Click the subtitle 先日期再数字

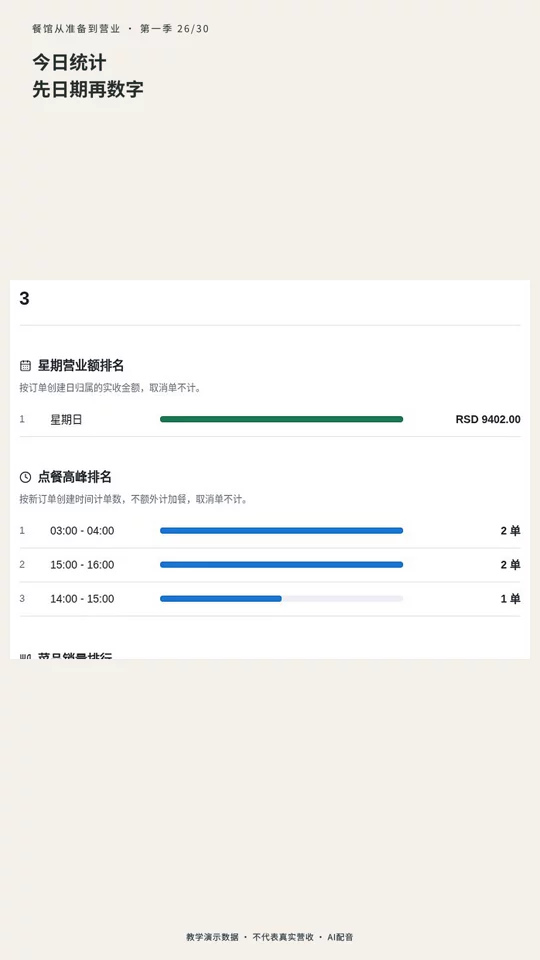click(88, 89)
